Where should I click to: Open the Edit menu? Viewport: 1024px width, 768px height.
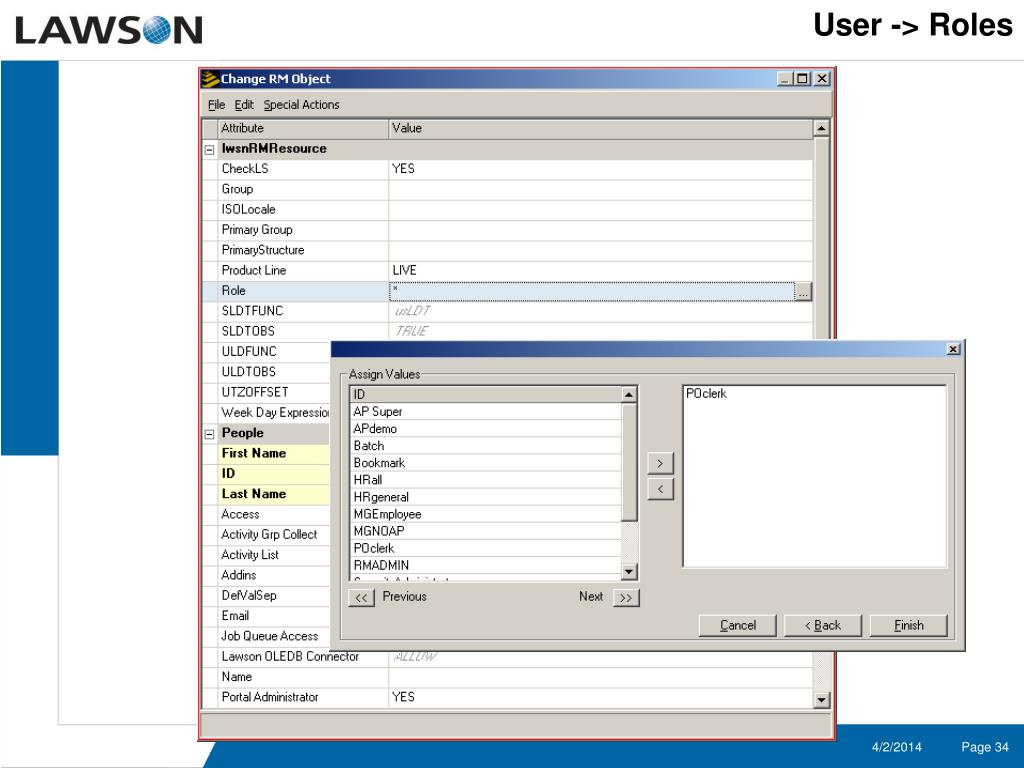click(244, 104)
